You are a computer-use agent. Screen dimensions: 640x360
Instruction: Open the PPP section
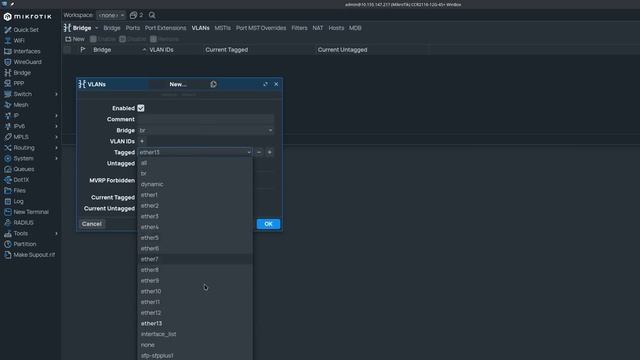coord(18,83)
